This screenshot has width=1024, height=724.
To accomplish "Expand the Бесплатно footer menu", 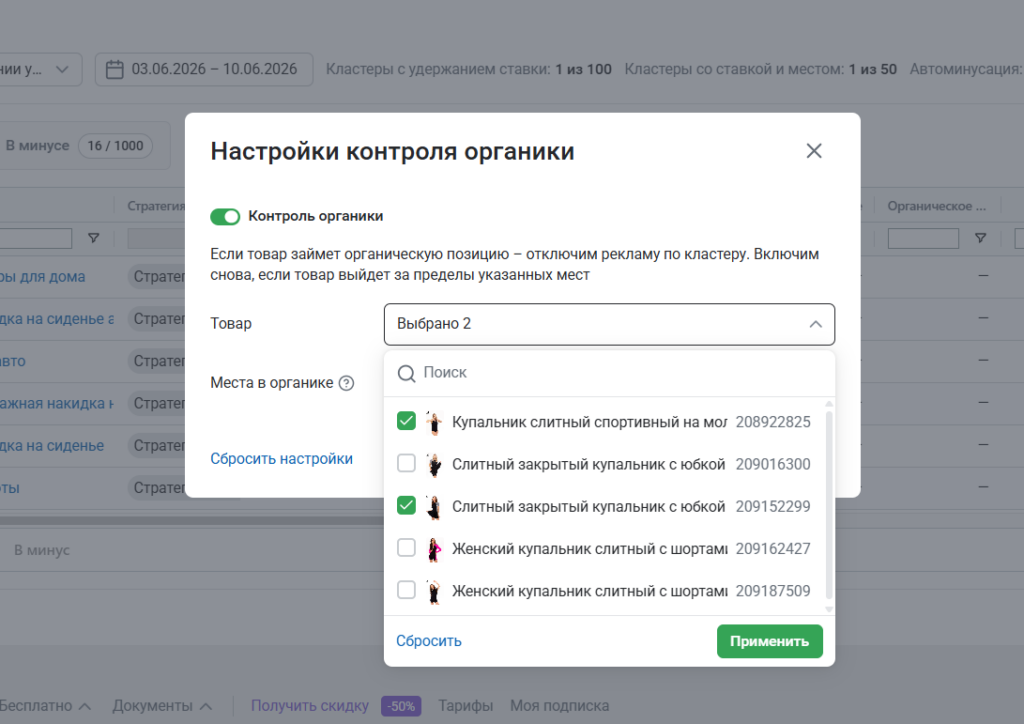I will (45, 706).
